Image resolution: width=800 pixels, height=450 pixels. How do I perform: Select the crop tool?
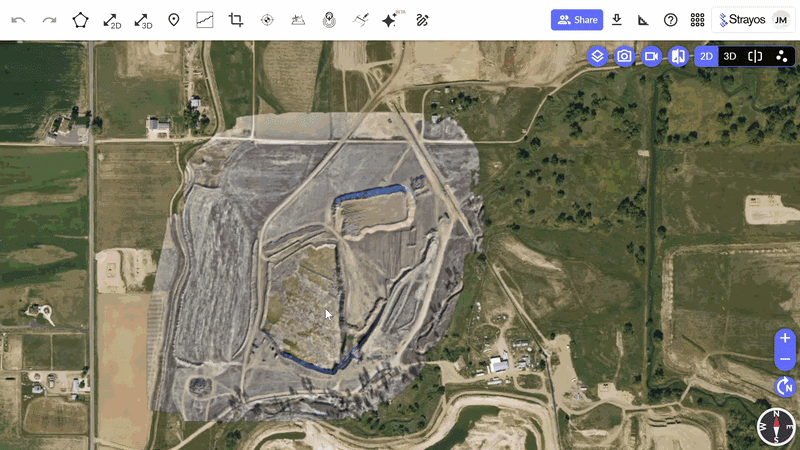click(x=236, y=20)
